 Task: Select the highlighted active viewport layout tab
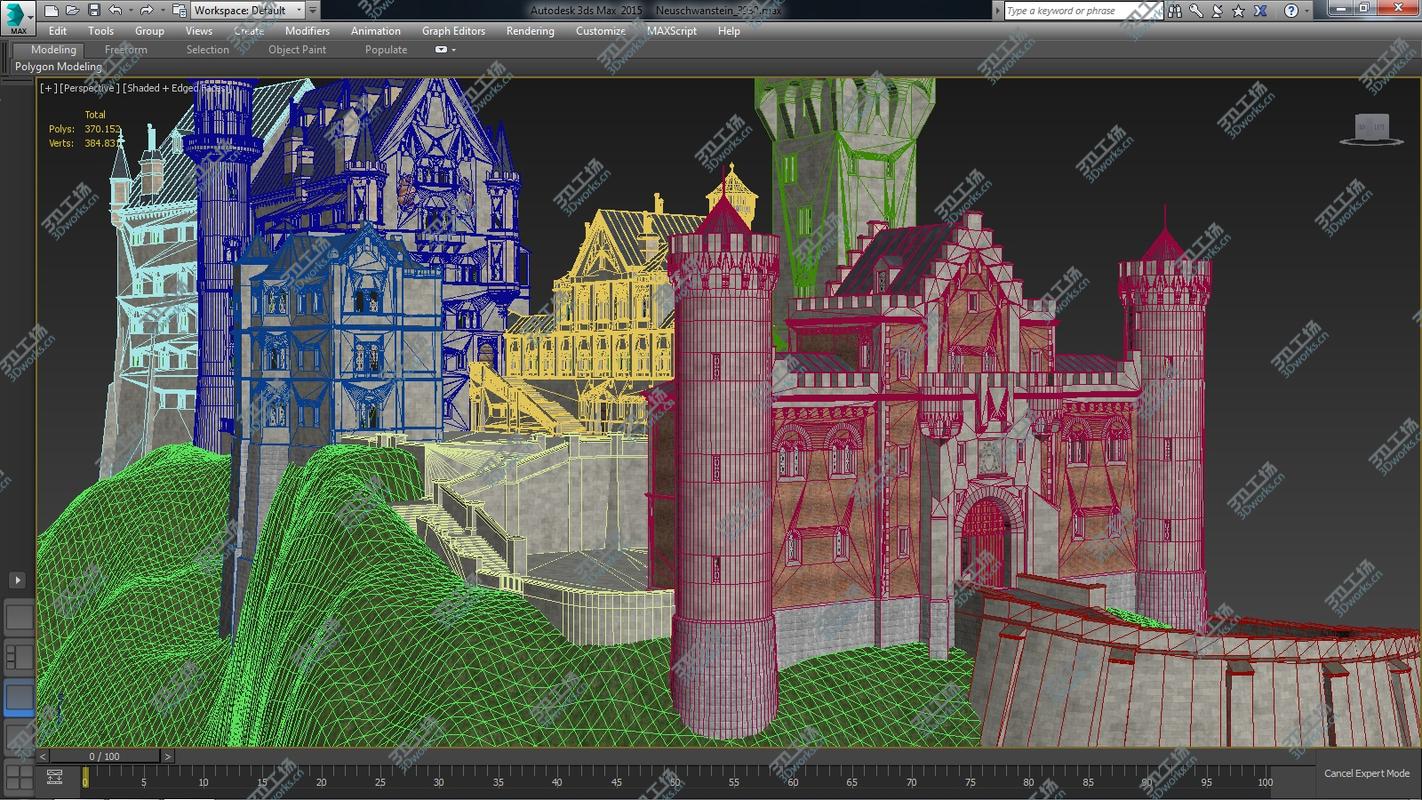coord(19,697)
